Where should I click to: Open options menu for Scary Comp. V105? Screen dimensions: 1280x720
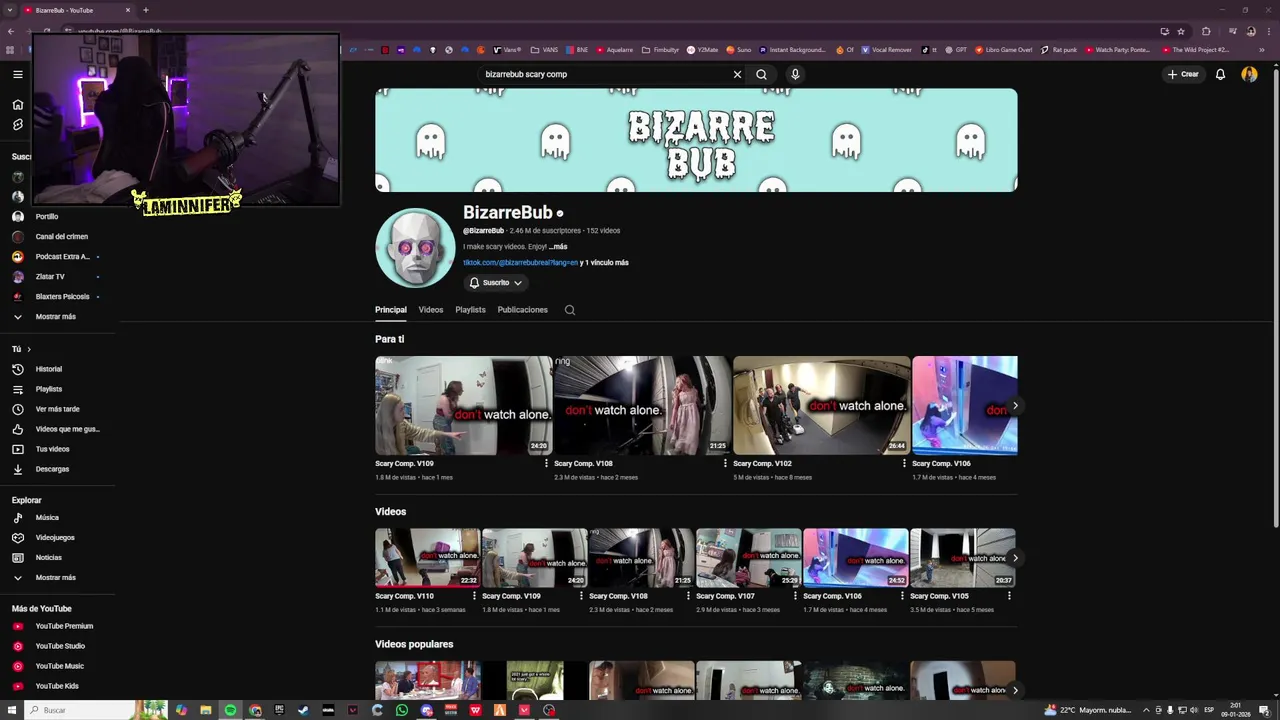tap(1009, 596)
